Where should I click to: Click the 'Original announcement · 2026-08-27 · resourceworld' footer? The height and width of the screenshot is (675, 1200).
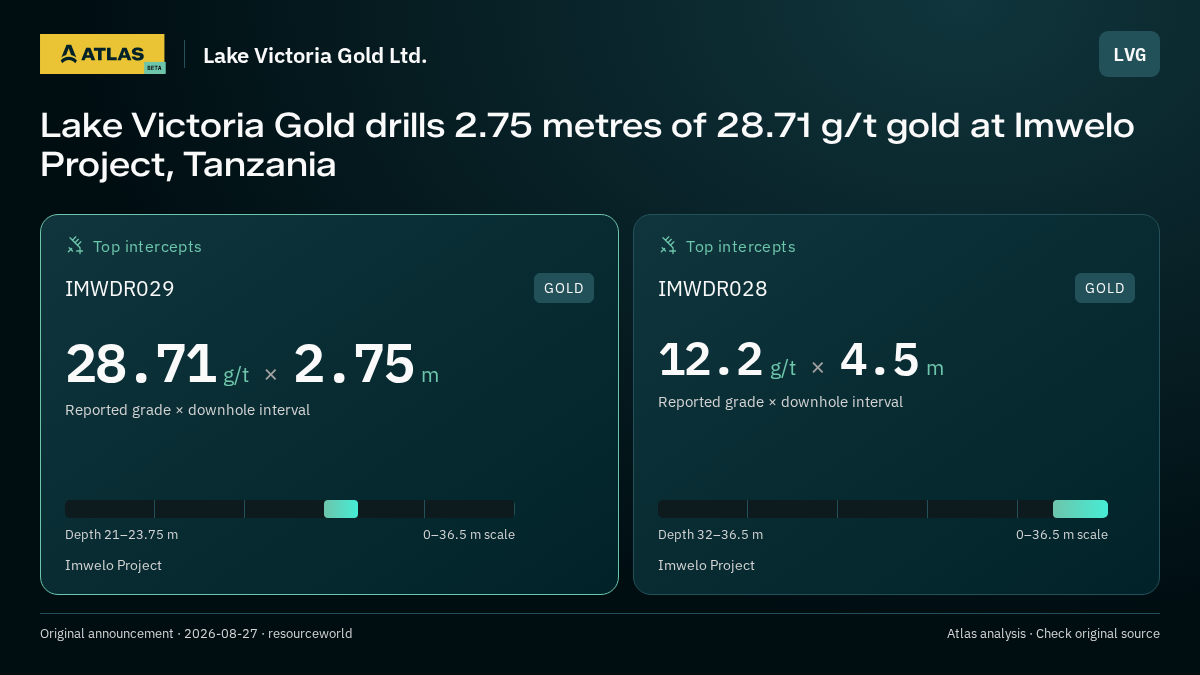pyautogui.click(x=196, y=634)
